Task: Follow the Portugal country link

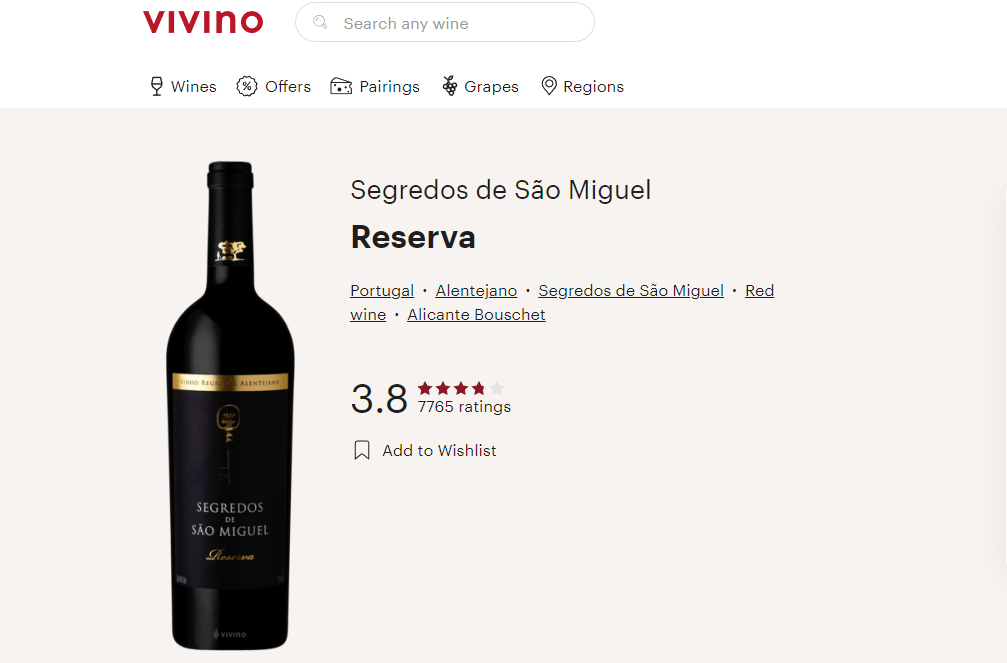Action: pyautogui.click(x=382, y=290)
